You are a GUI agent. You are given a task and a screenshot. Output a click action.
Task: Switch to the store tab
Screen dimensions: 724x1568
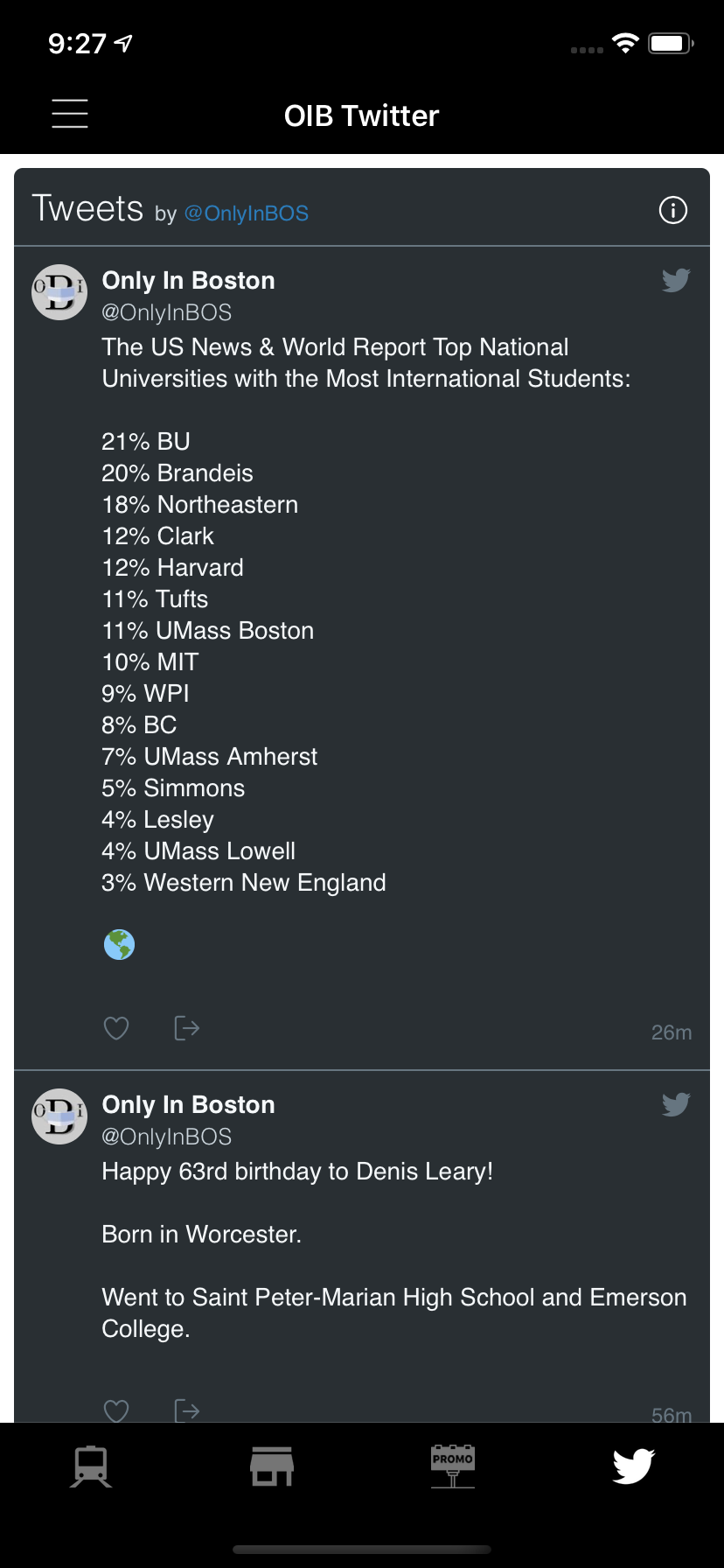[272, 1466]
